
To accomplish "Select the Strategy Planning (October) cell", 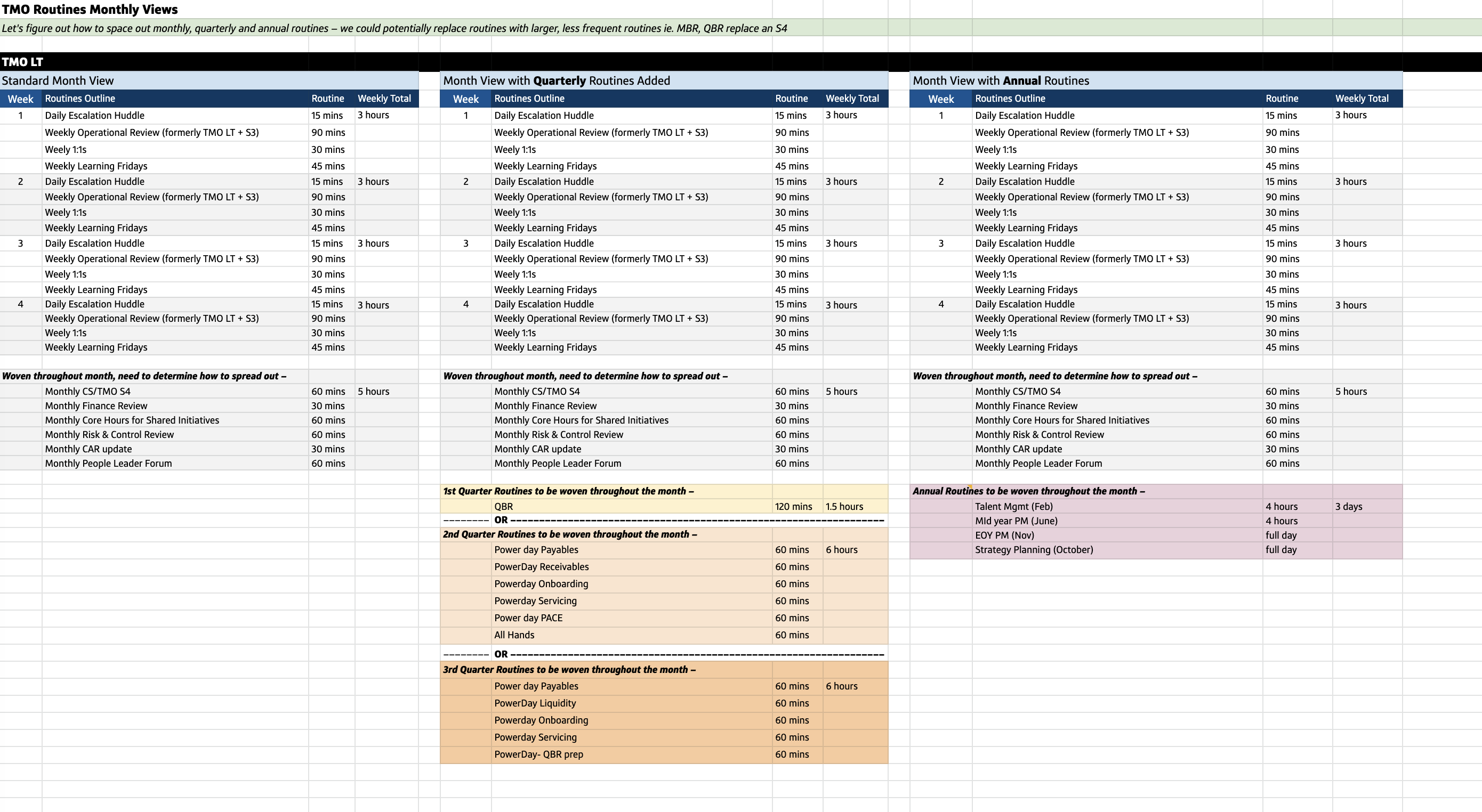I will coord(1034,549).
